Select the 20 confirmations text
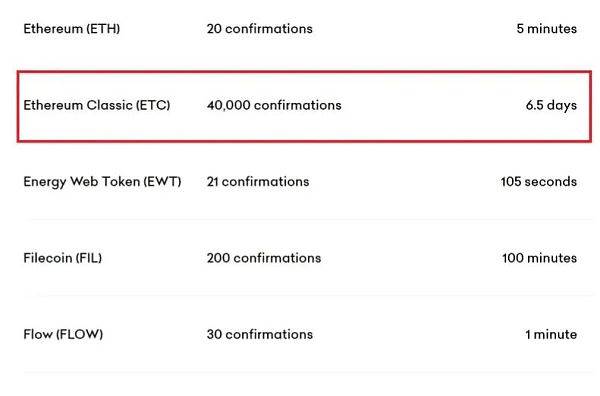Image resolution: width=600 pixels, height=396 pixels. tap(259, 29)
